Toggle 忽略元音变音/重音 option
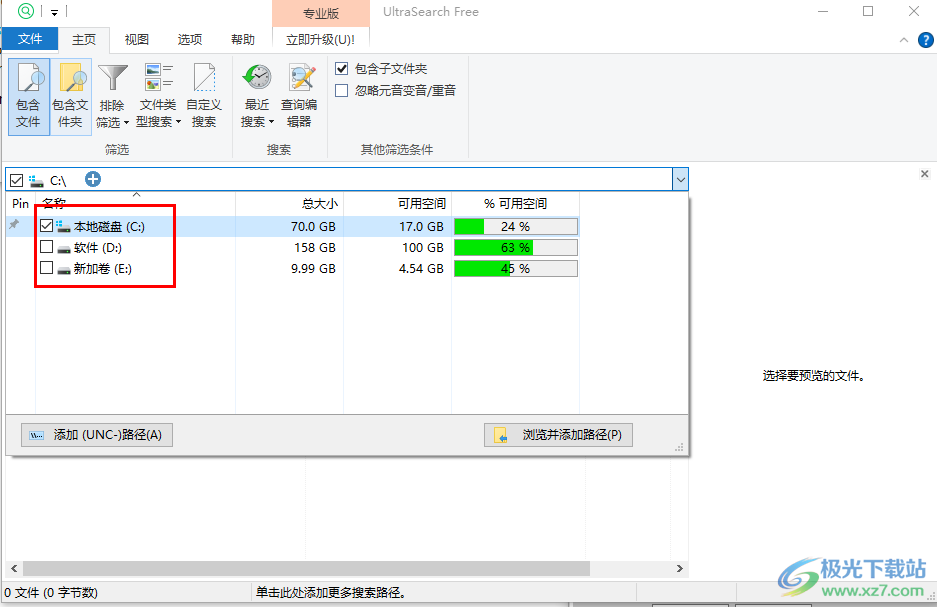937x607 pixels. pyautogui.click(x=341, y=90)
